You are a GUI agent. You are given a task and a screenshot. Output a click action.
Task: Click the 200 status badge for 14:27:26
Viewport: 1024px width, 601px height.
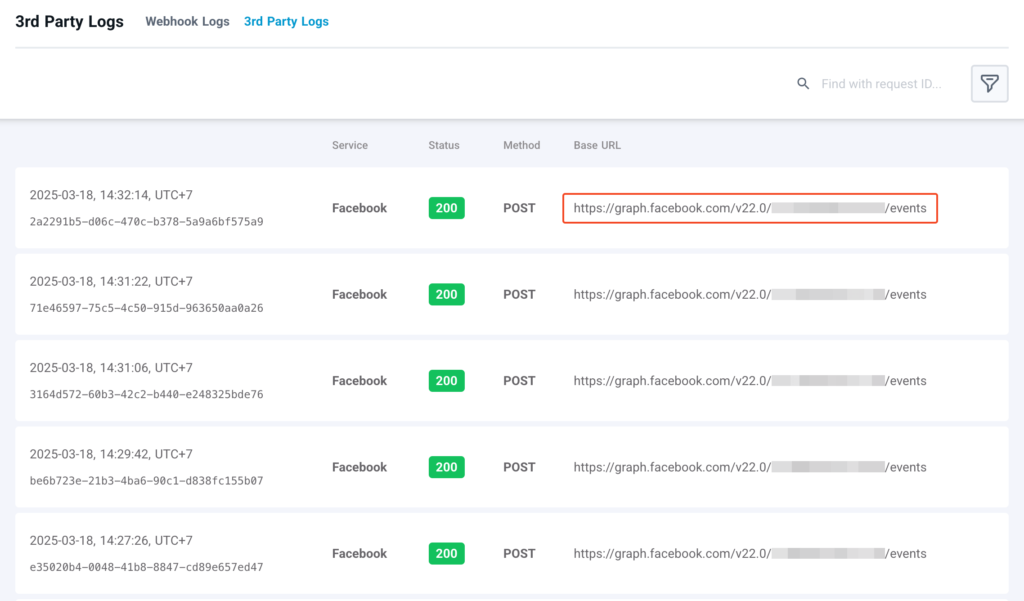tap(447, 553)
